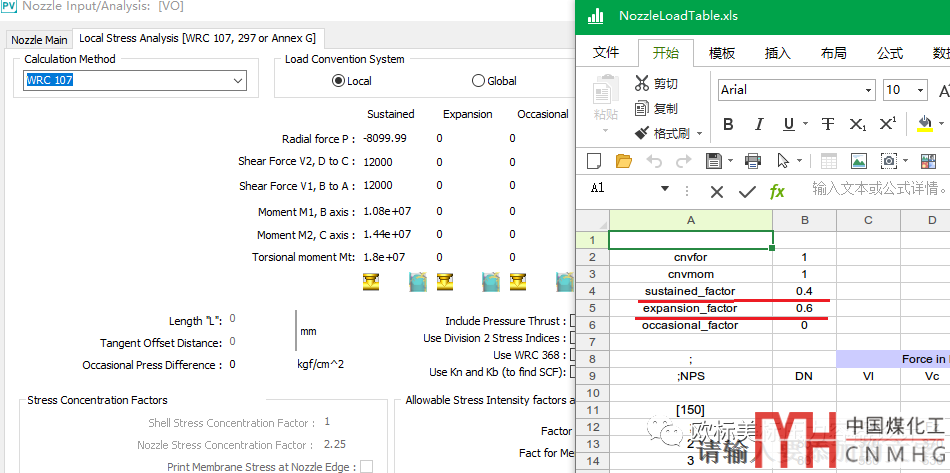Click the open folder icon
Image resolution: width=950 pixels, height=473 pixels.
tap(624, 160)
